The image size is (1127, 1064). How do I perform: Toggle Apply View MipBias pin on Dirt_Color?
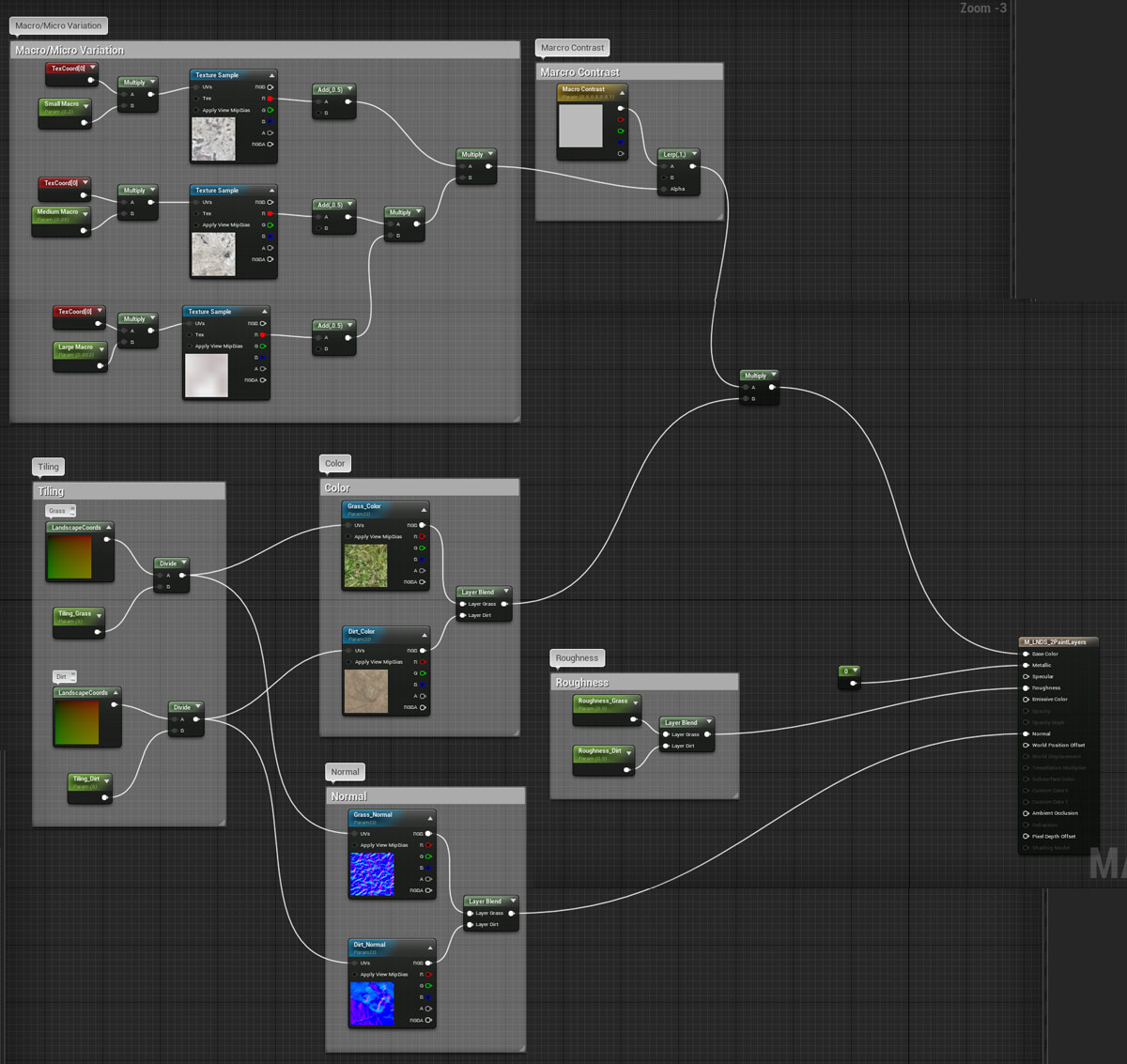[348, 662]
